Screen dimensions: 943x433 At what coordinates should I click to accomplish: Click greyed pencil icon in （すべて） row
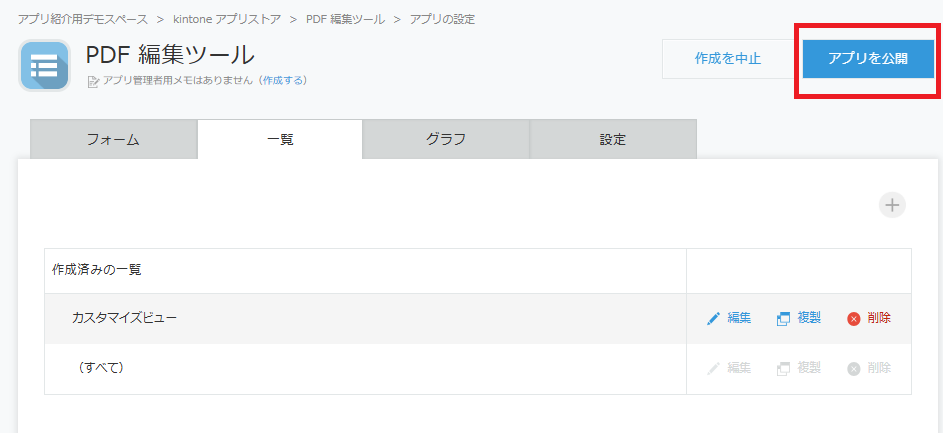[713, 369]
